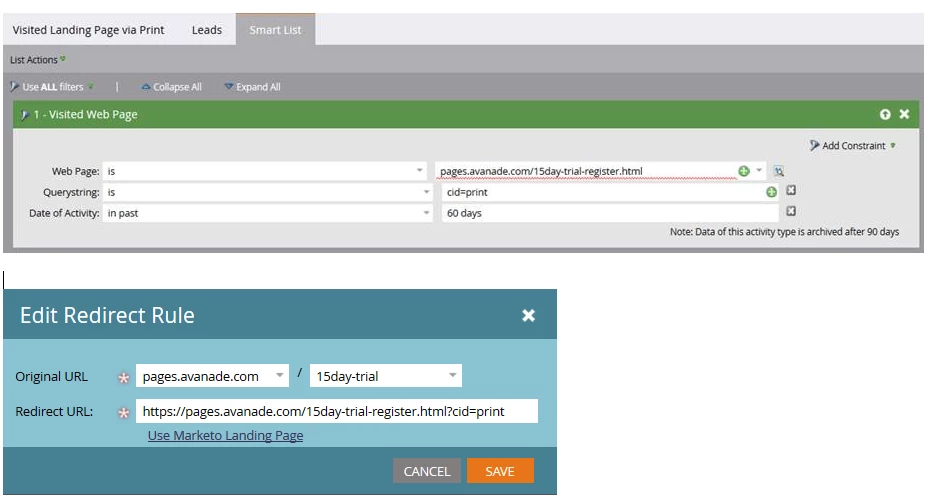Click the Redirect URL input field
The image size is (935, 502).
pos(337,411)
